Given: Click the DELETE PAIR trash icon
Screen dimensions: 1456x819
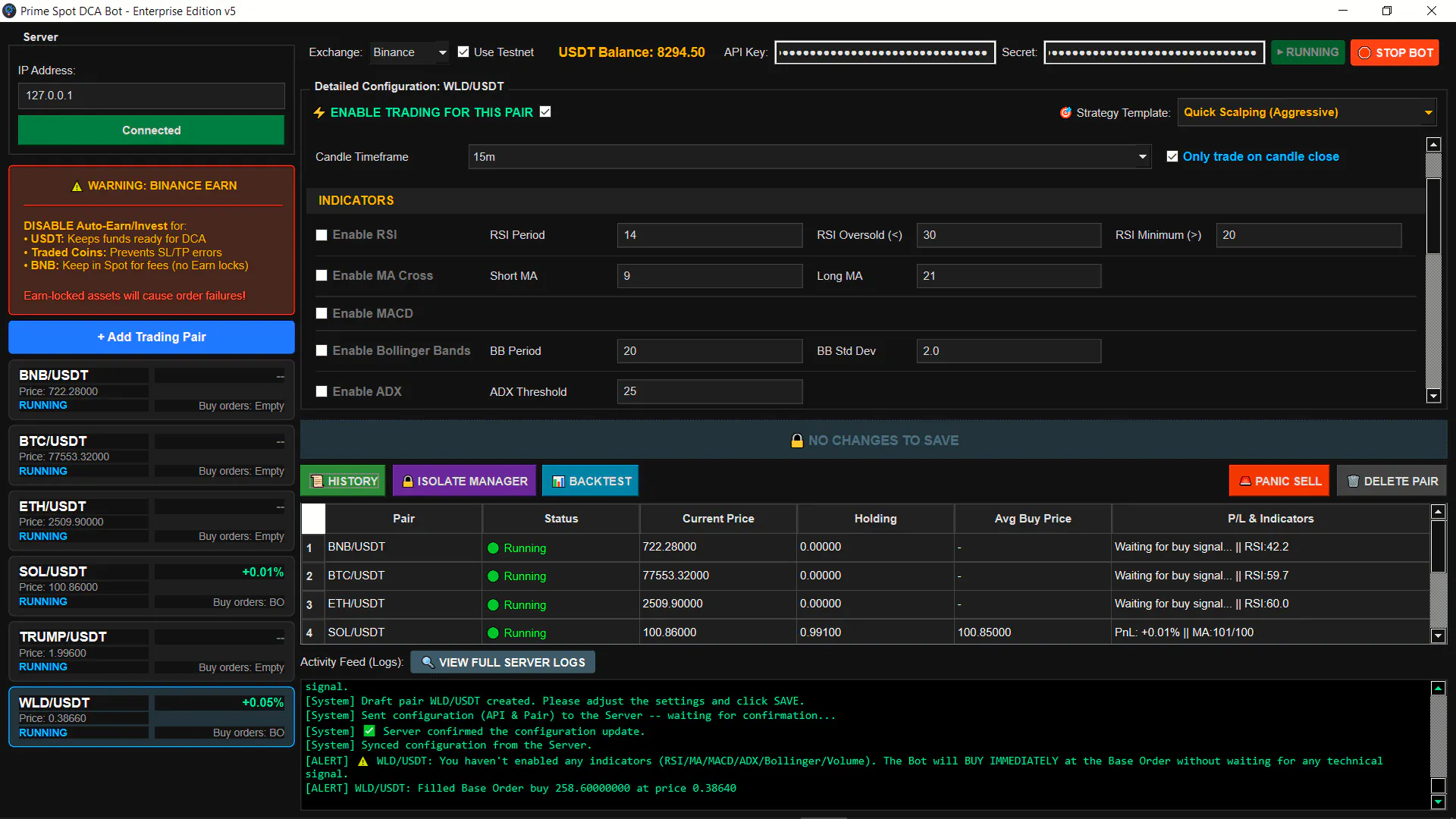Looking at the screenshot, I should tap(1353, 482).
